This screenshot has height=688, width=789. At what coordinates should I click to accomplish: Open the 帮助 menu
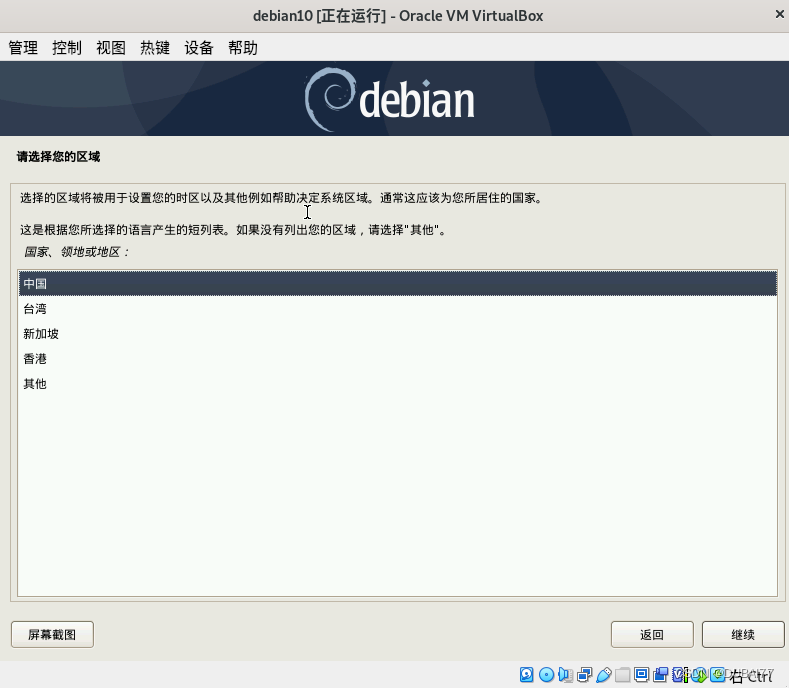click(243, 48)
